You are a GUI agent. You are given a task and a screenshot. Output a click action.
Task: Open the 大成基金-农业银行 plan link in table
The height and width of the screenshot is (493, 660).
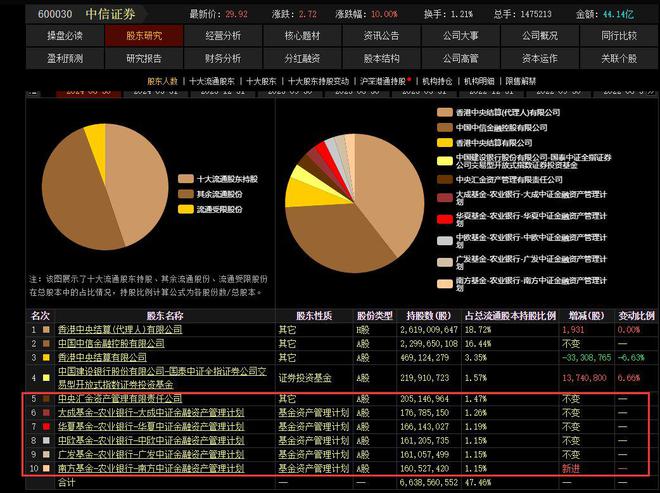tap(151, 412)
